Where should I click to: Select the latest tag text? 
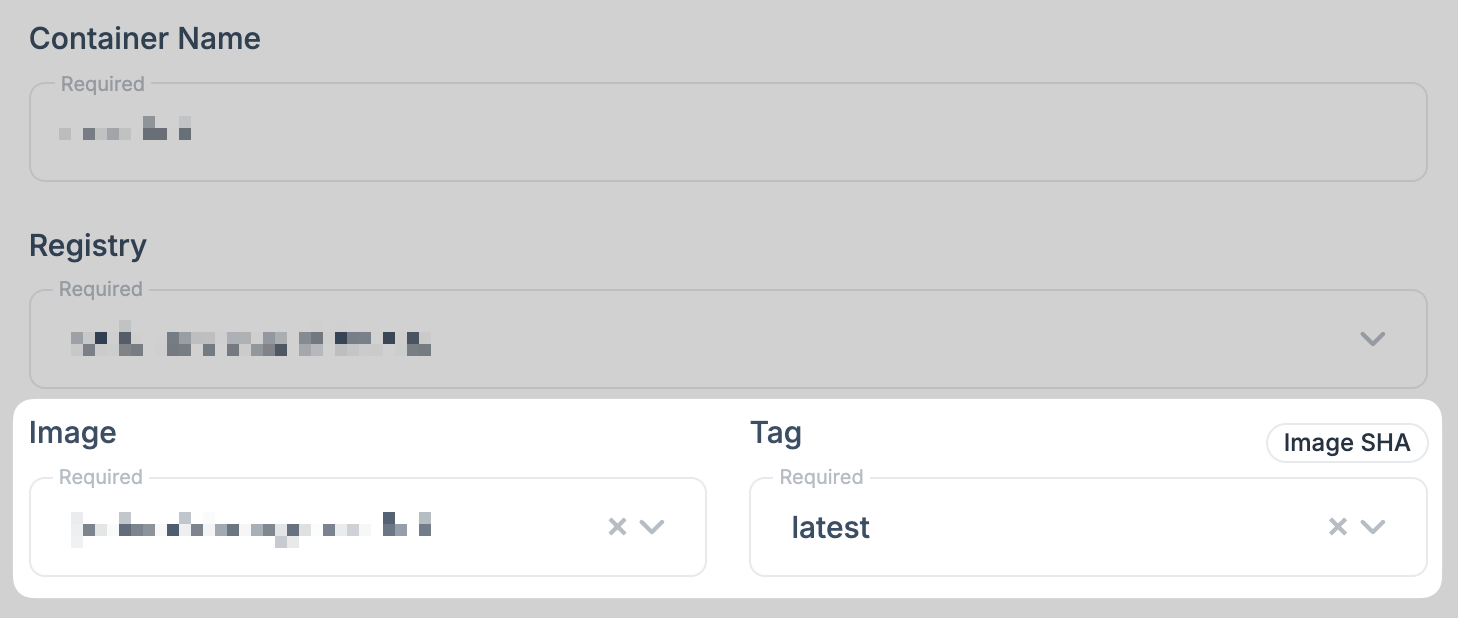[x=830, y=527]
